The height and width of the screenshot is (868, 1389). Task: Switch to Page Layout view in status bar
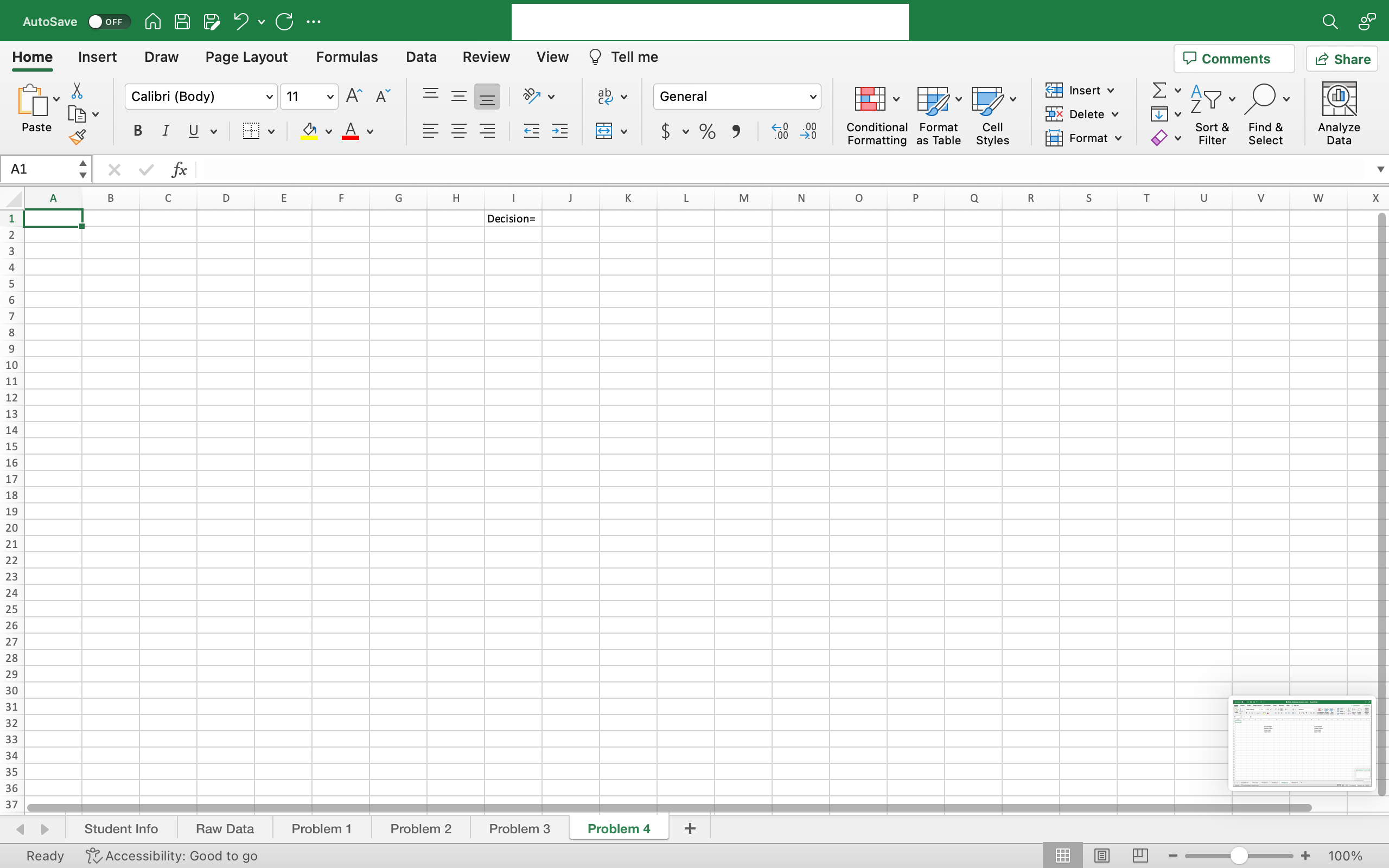tap(1101, 856)
